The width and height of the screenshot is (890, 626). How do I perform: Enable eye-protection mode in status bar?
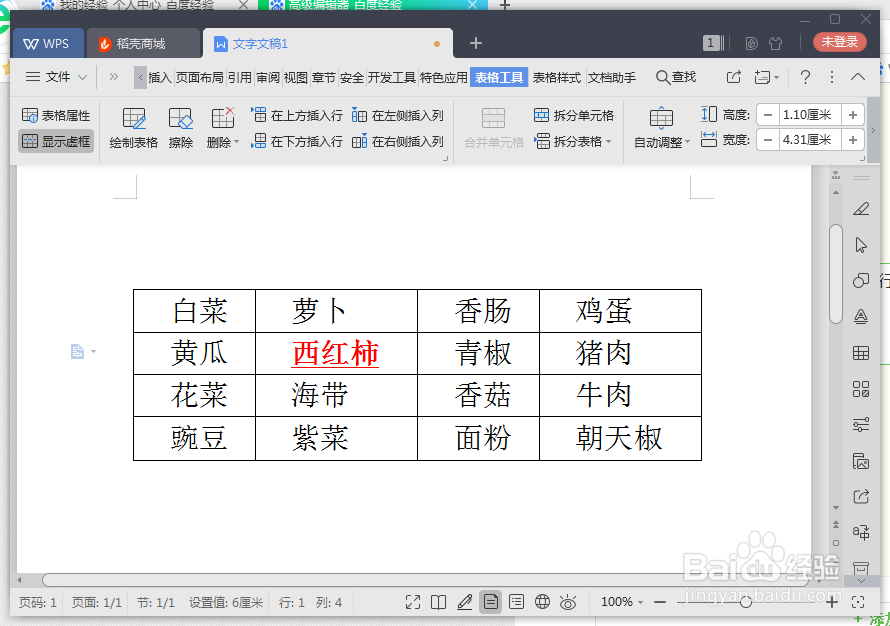click(x=568, y=602)
